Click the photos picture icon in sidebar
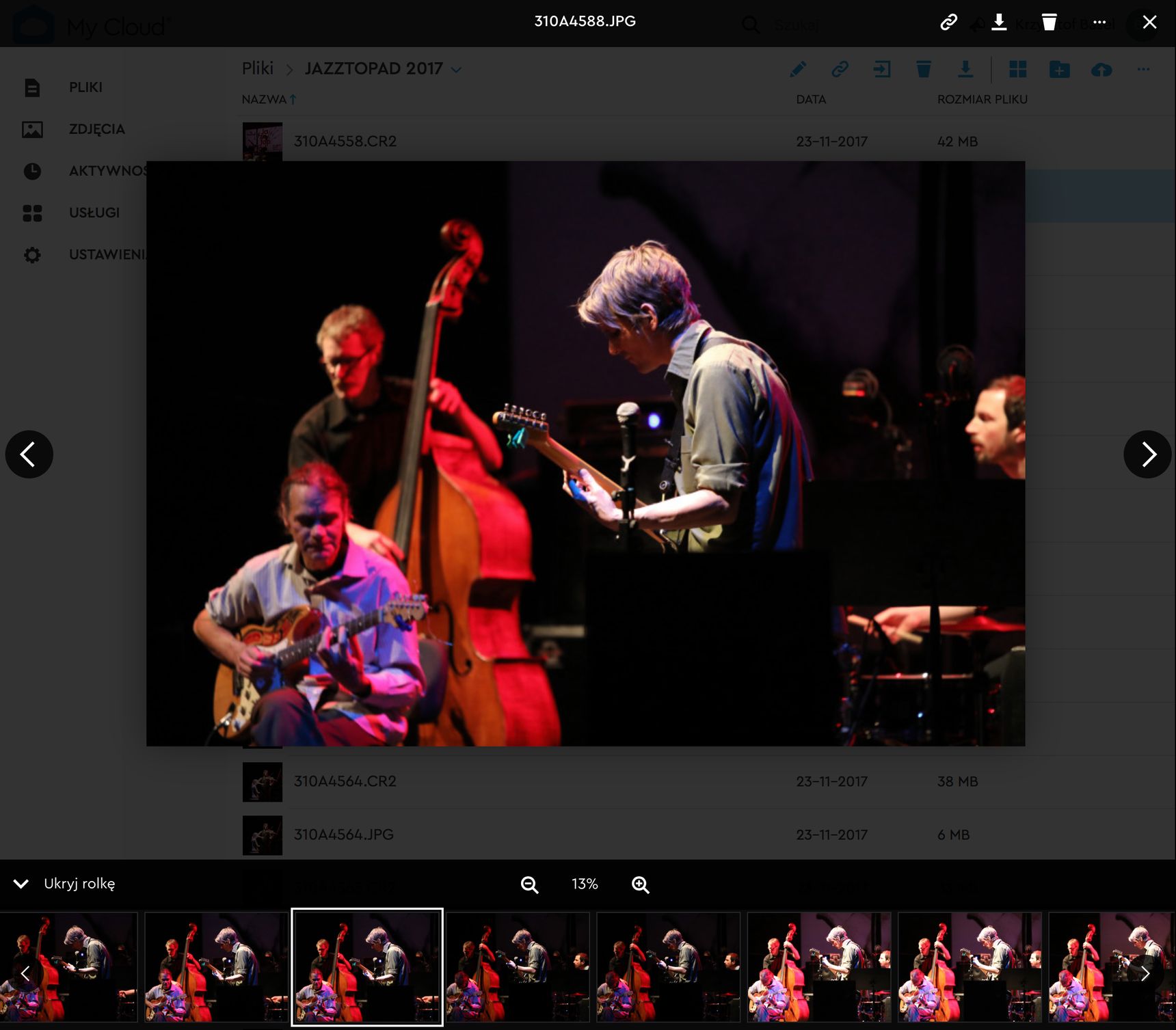1176x1030 pixels. tap(32, 129)
